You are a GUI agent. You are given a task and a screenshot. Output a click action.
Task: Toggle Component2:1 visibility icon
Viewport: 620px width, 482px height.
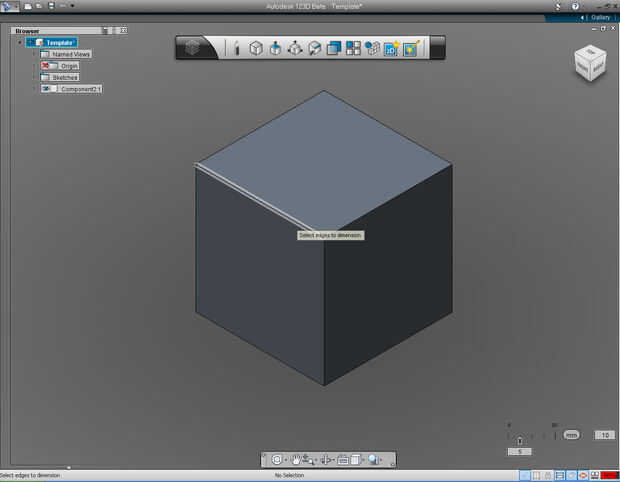45,89
